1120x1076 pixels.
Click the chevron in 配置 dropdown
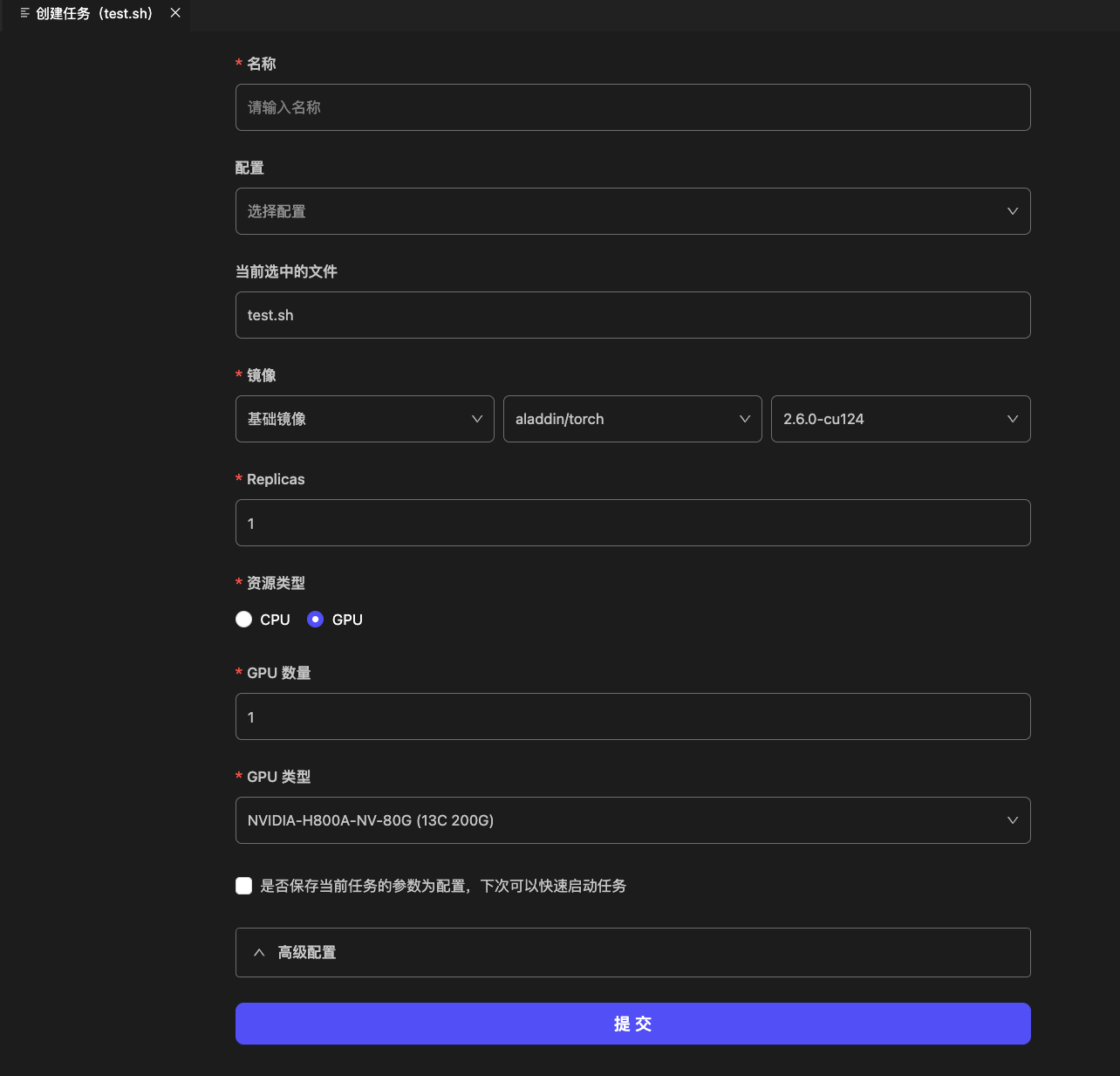coord(1013,211)
